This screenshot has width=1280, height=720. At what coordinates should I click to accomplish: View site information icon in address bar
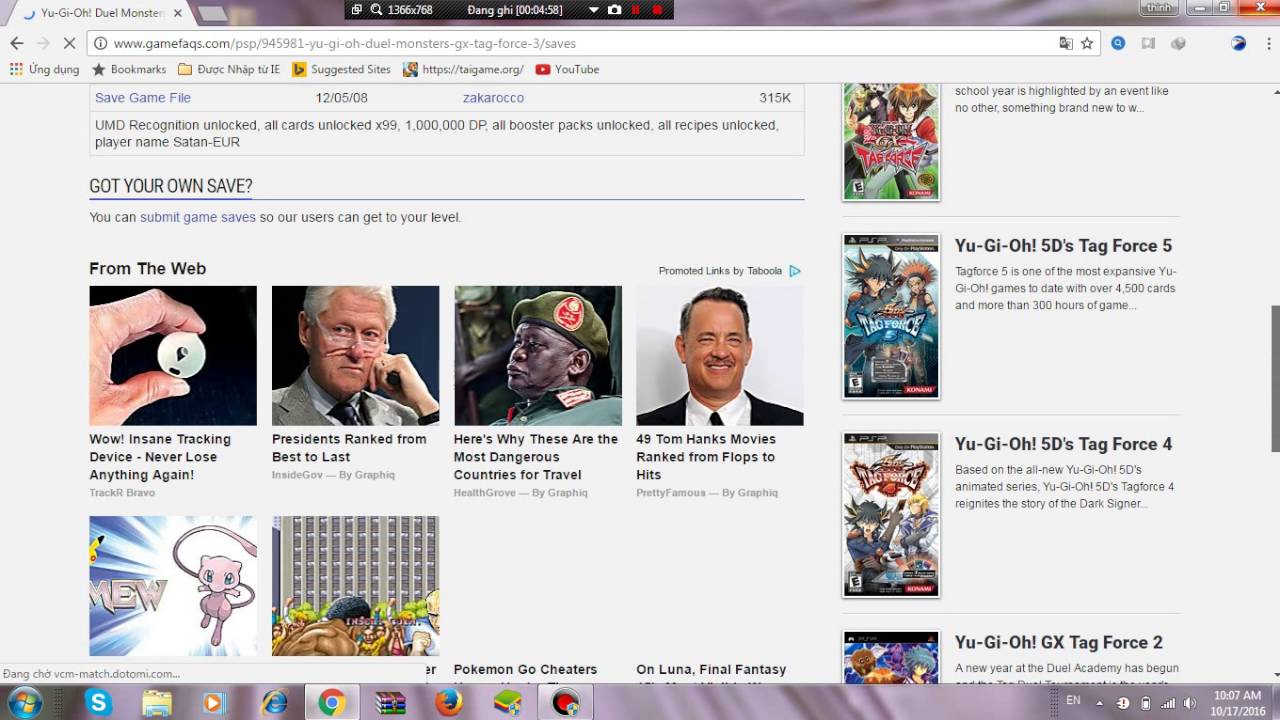(x=99, y=43)
